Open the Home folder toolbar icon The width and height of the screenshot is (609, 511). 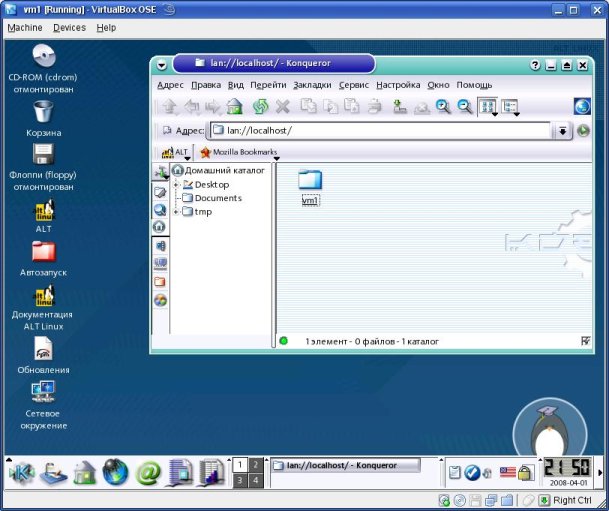[x=235, y=106]
